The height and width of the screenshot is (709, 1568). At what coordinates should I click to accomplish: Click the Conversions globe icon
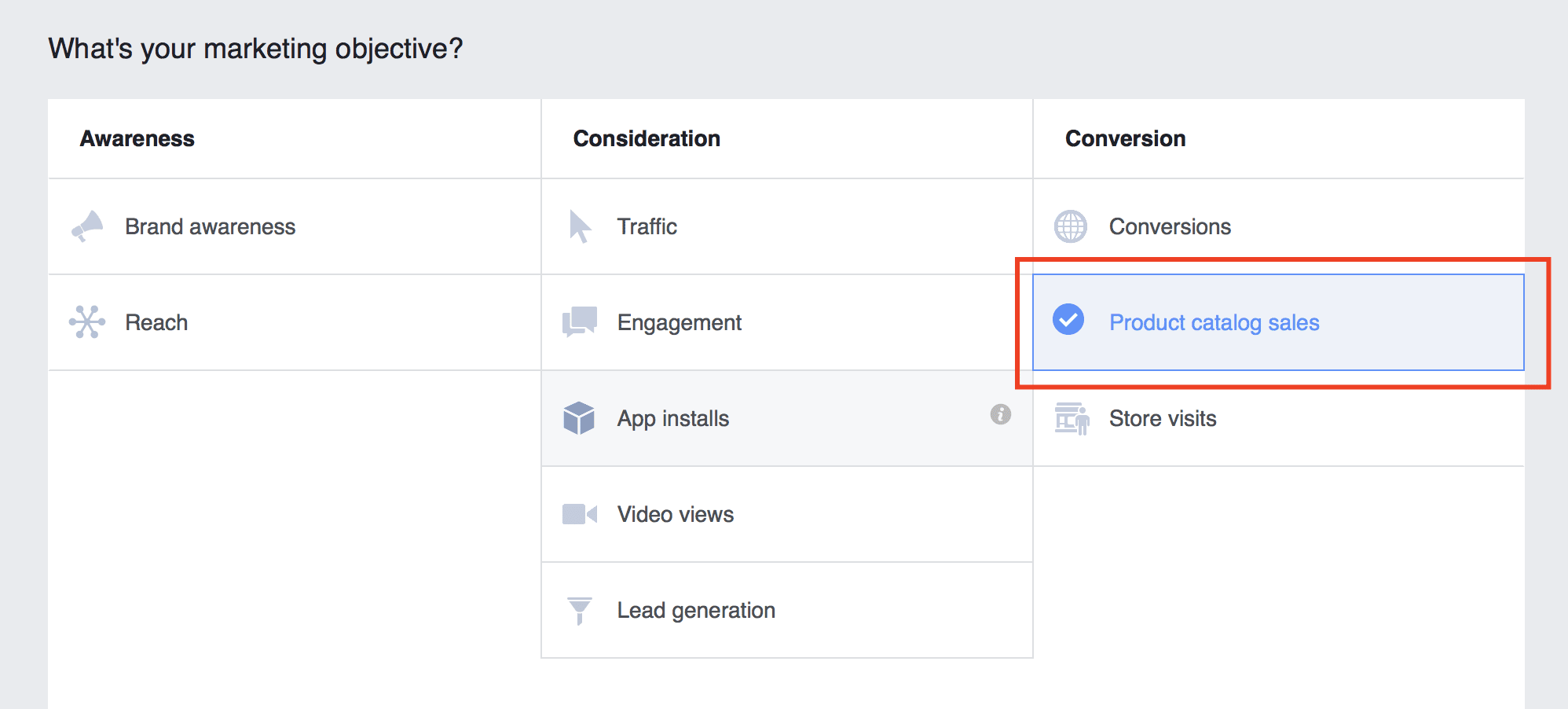pyautogui.click(x=1070, y=226)
